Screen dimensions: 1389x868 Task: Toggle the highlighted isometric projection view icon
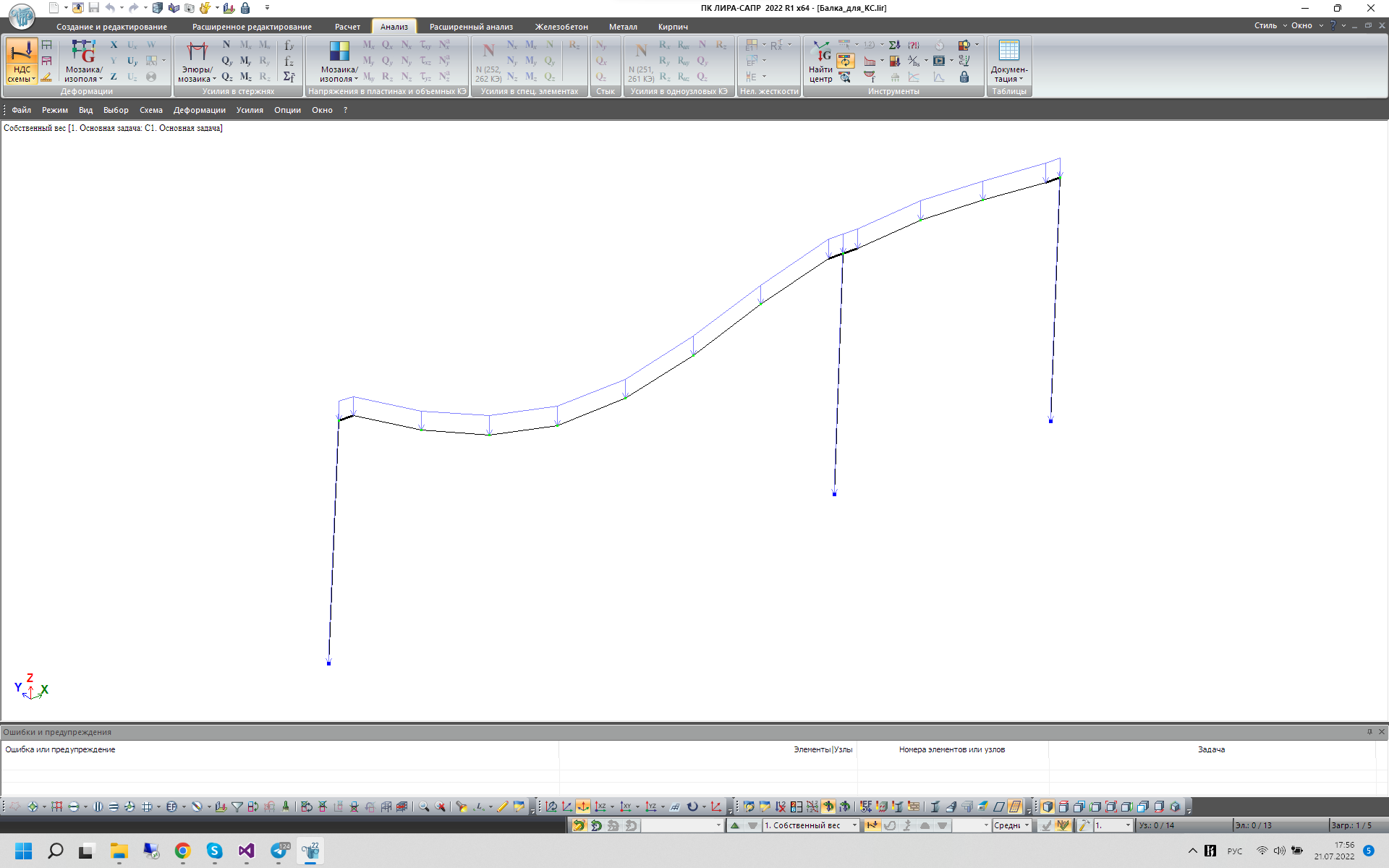click(582, 807)
